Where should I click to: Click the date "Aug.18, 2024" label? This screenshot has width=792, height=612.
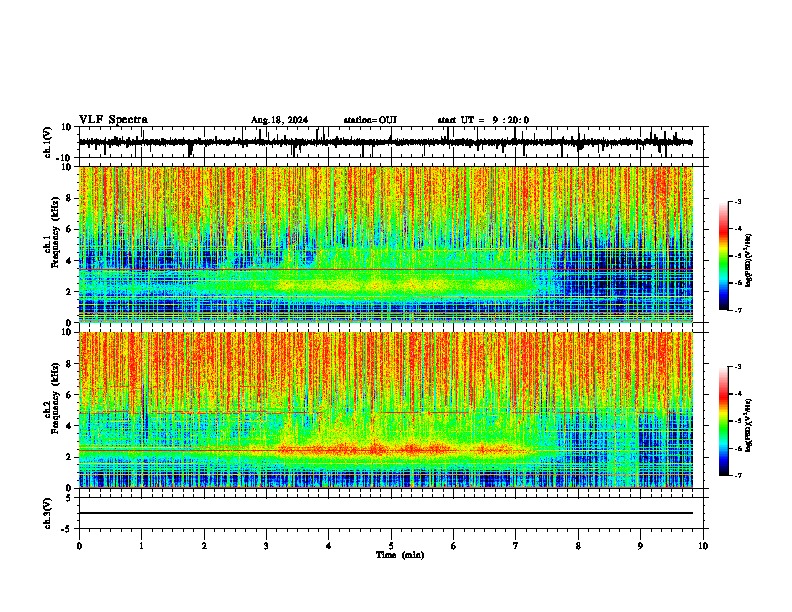click(x=279, y=120)
